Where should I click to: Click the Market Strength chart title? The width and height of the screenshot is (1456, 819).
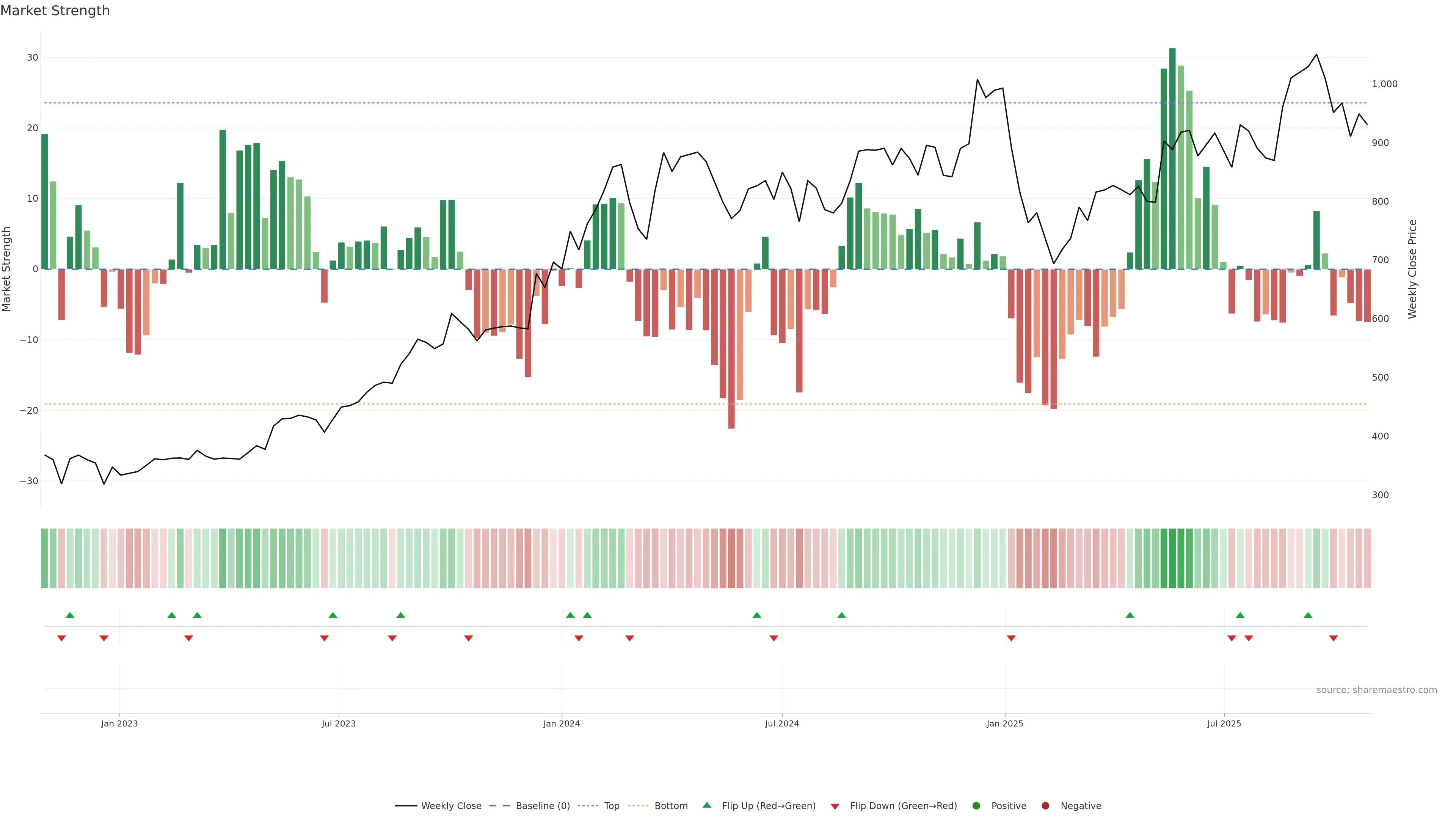click(55, 11)
